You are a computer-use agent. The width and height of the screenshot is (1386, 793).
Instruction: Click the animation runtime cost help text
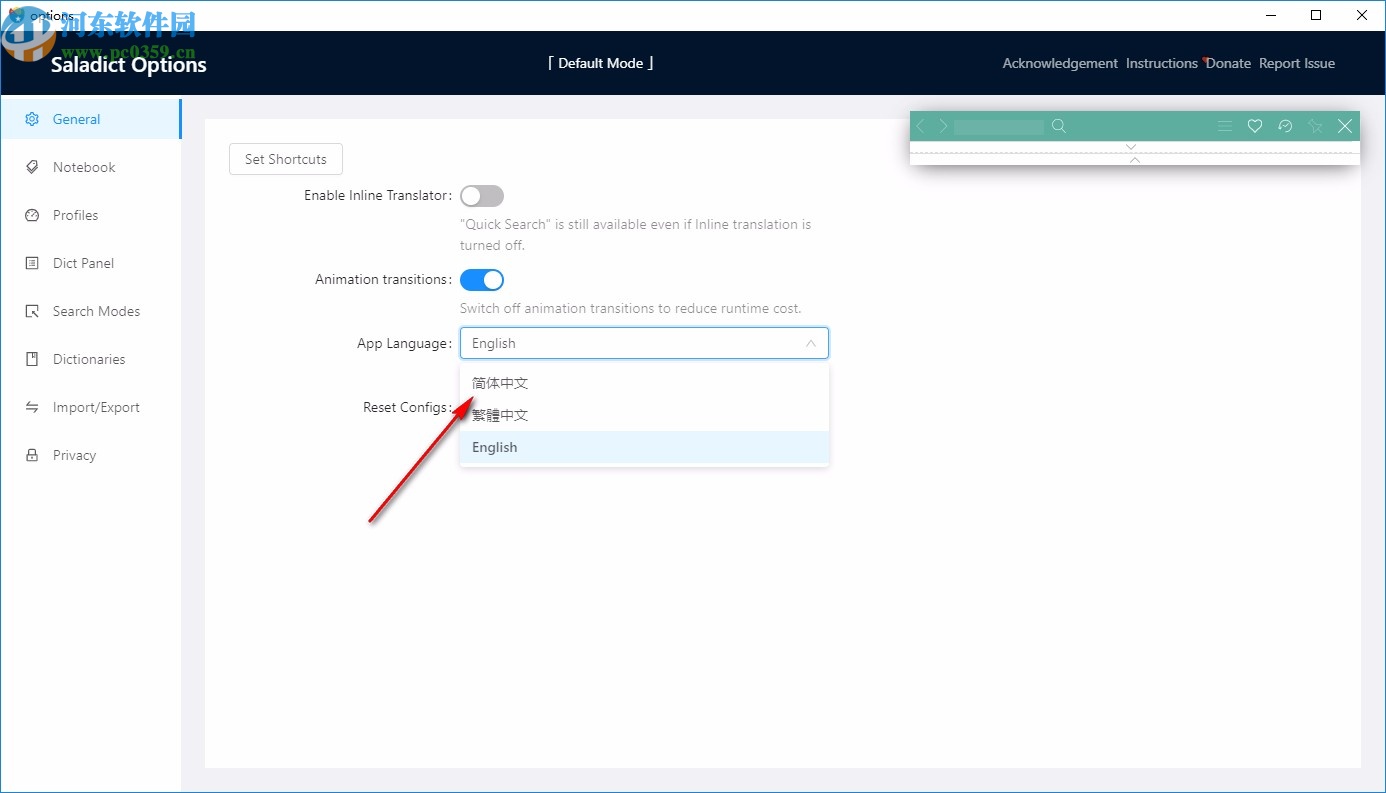point(631,308)
